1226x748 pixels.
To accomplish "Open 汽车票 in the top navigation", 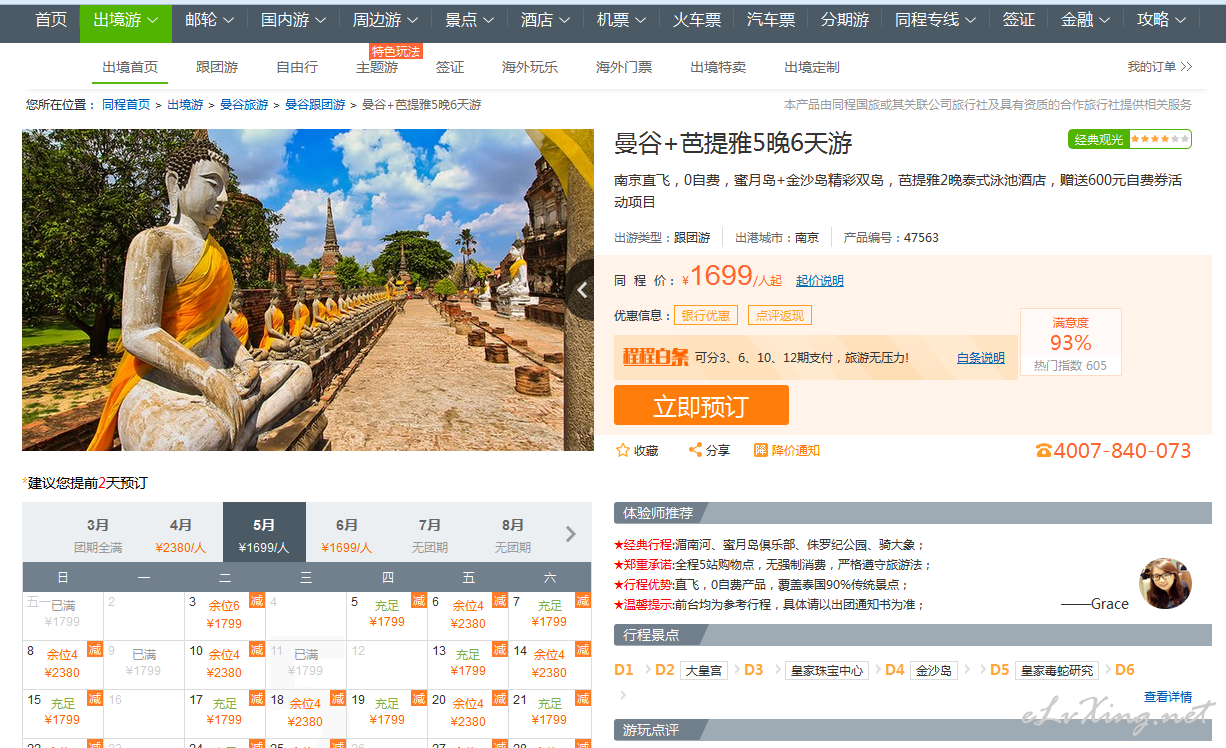I will 771,20.
